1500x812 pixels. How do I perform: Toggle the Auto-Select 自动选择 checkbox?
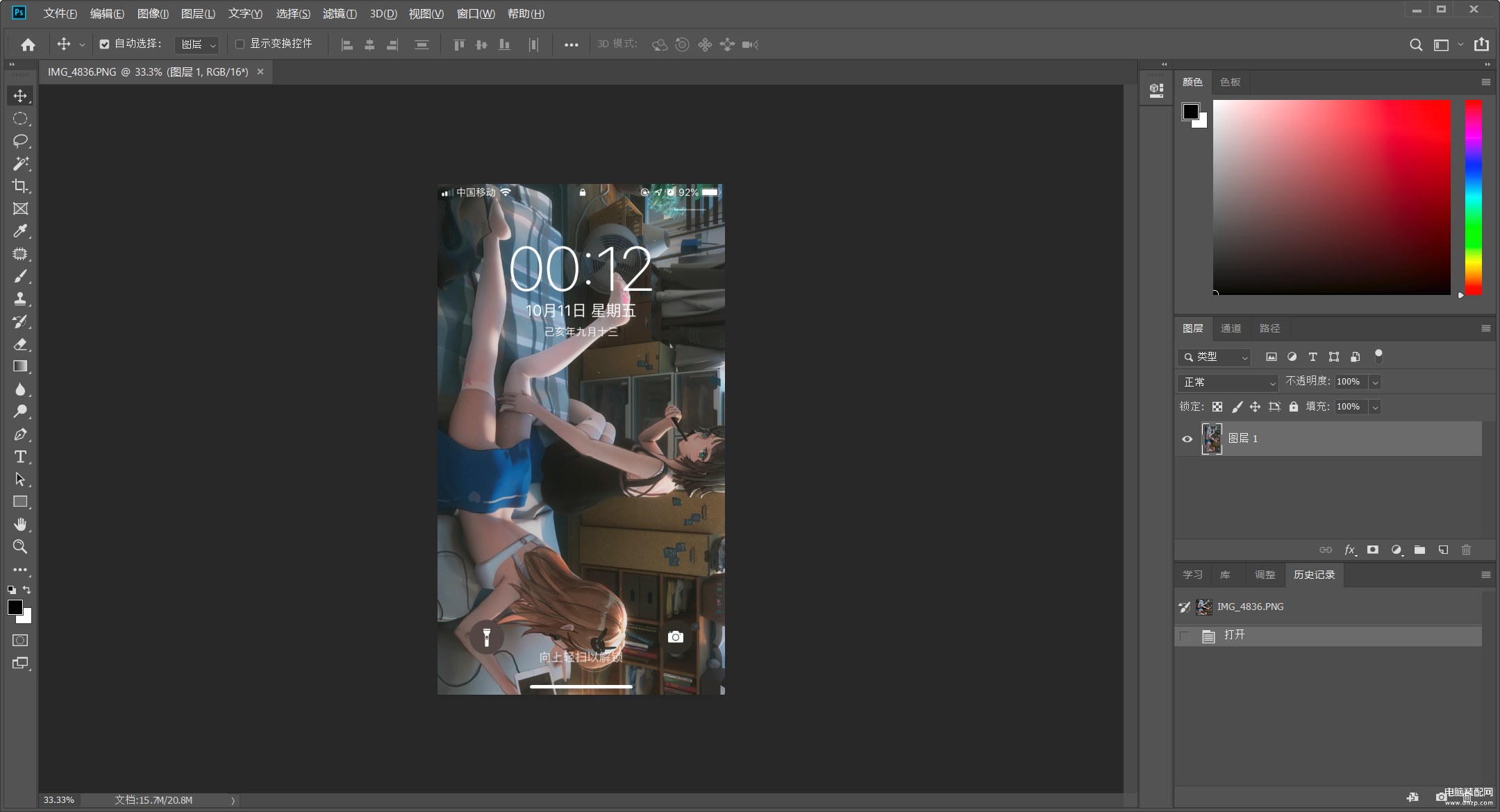pyautogui.click(x=104, y=44)
